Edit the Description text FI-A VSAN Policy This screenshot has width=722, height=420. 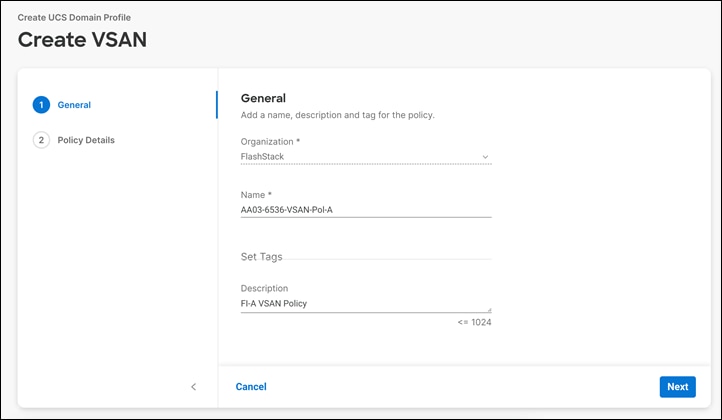[x=366, y=303]
